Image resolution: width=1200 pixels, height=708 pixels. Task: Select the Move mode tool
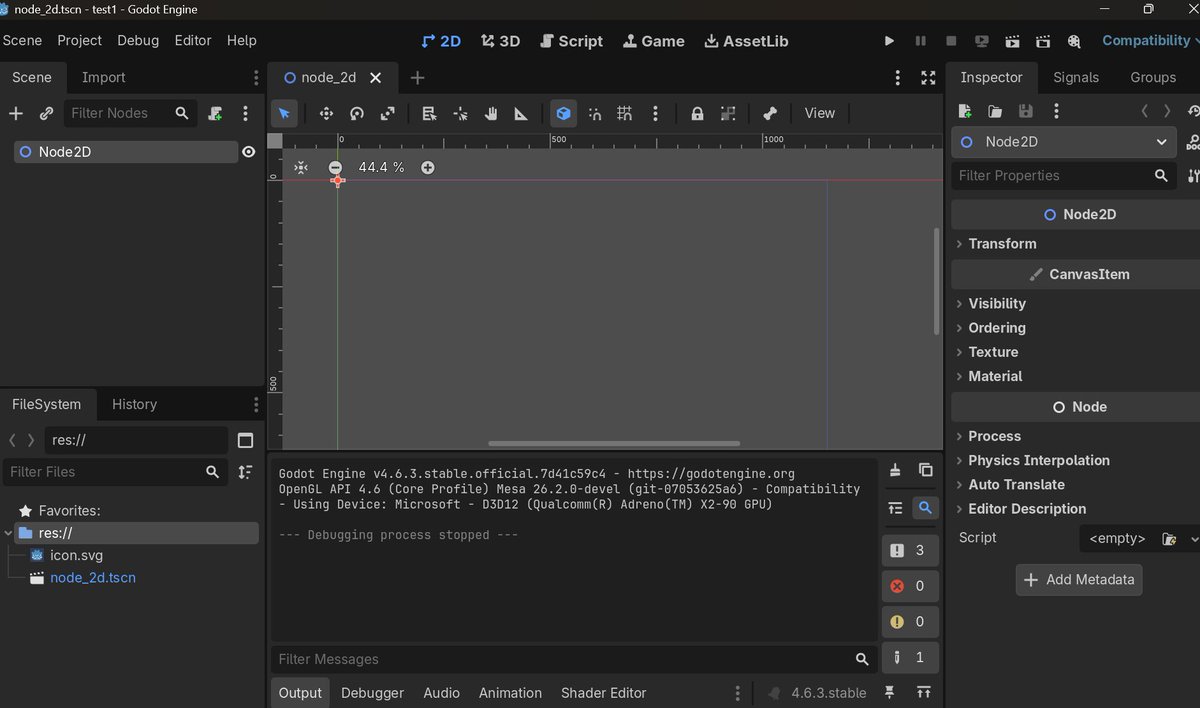pos(326,114)
